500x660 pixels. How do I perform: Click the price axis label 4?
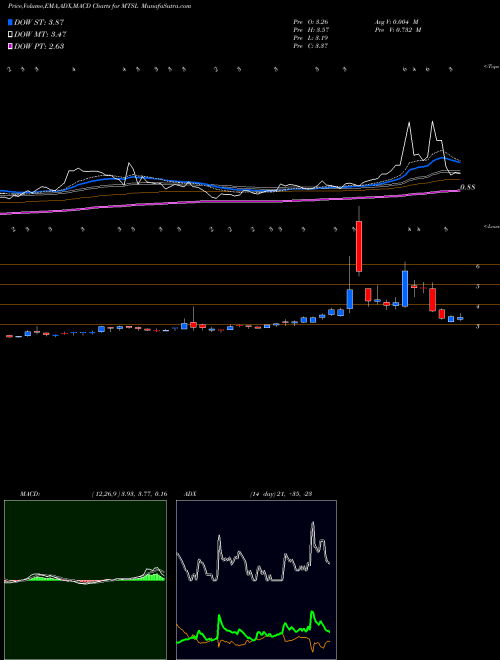(x=478, y=307)
